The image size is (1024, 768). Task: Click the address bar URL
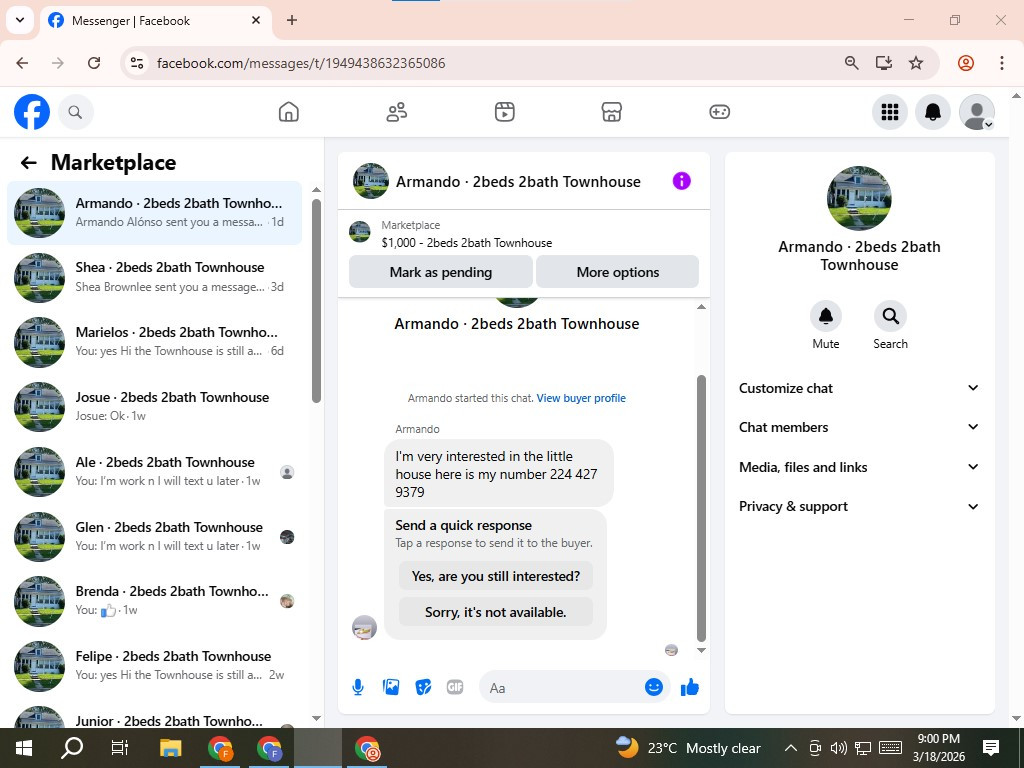(x=301, y=63)
